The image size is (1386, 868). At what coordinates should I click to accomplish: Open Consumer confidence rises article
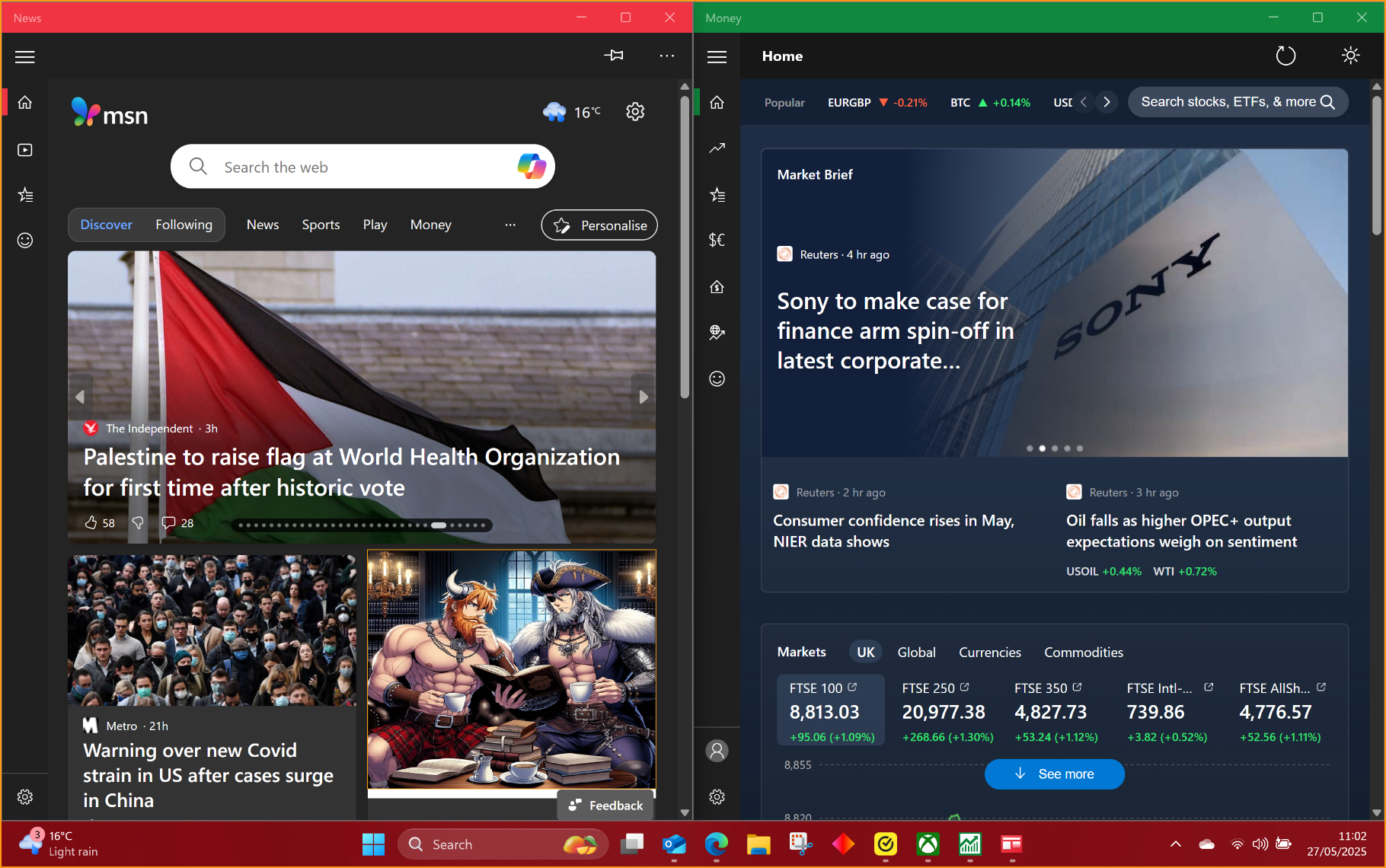coord(894,531)
